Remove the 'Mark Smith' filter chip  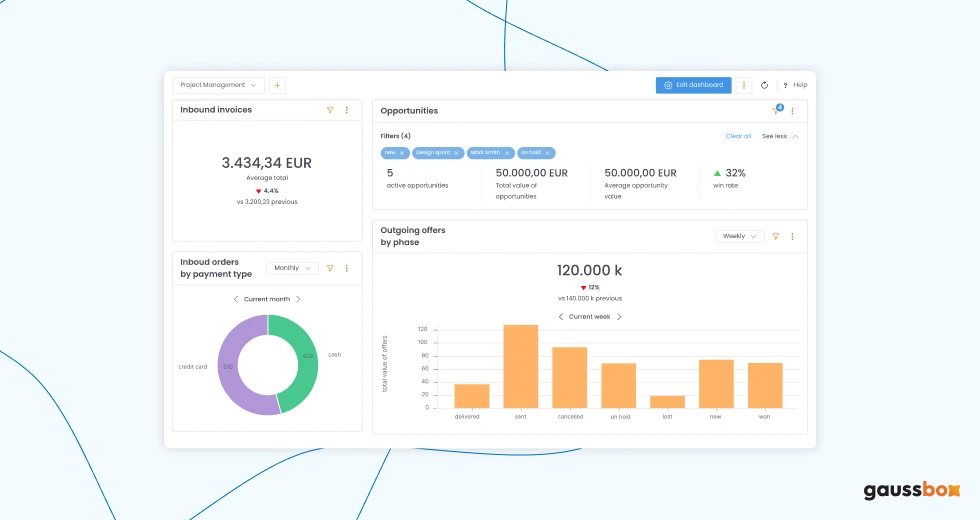click(x=507, y=153)
